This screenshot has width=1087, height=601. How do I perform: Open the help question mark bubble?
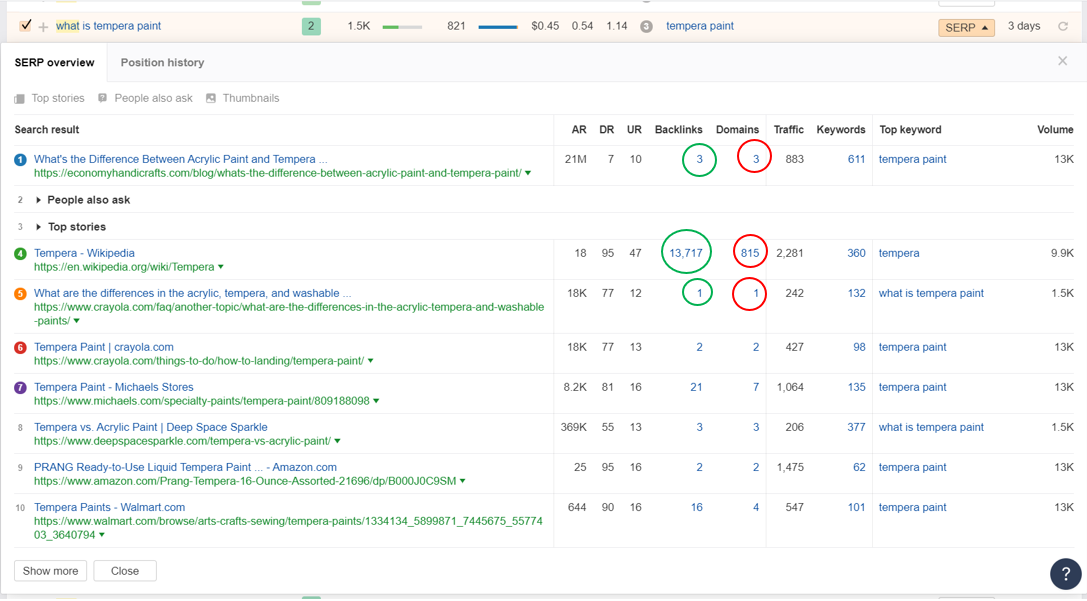point(1066,574)
